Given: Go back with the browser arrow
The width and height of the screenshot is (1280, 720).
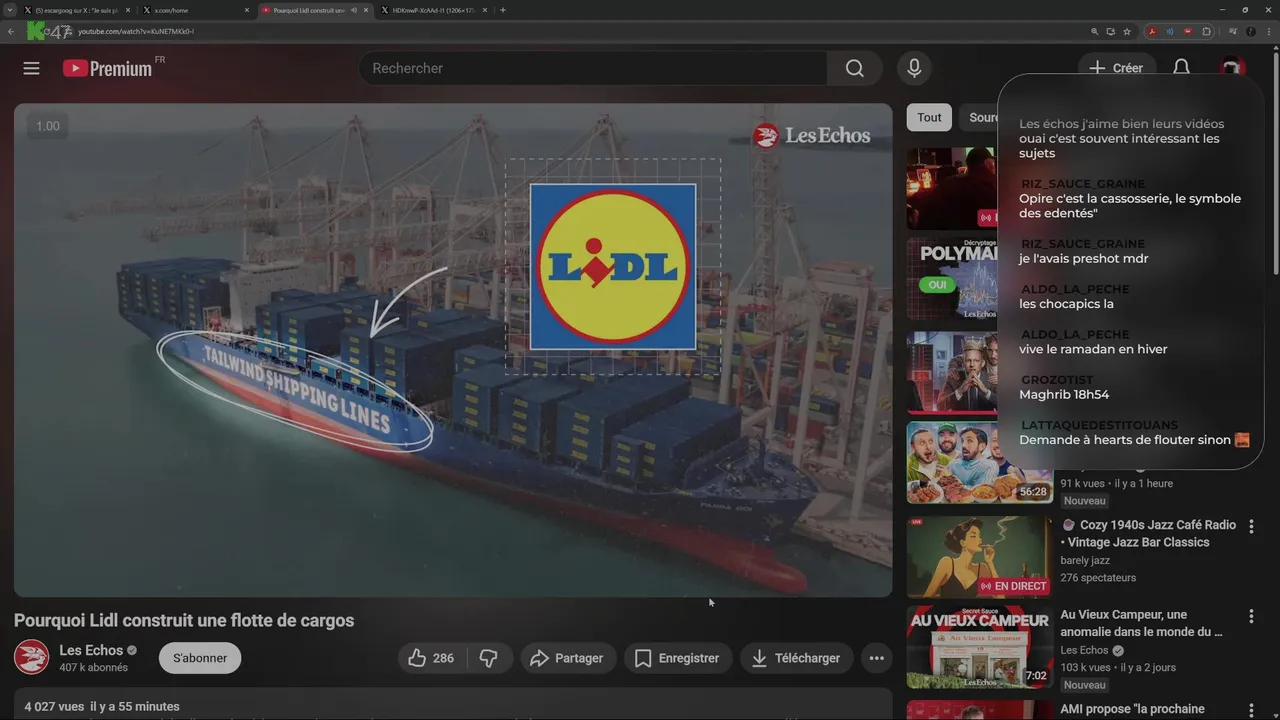Looking at the screenshot, I should (x=11, y=31).
